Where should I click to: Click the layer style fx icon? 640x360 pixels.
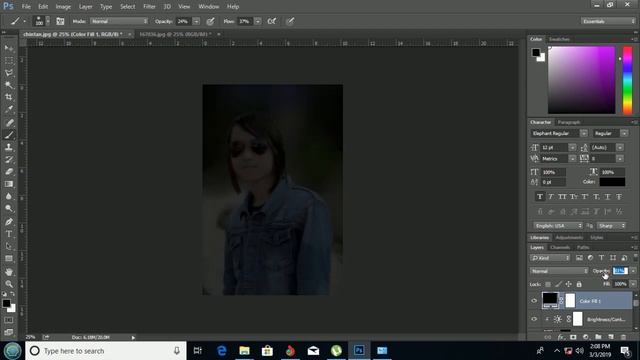[561, 337]
